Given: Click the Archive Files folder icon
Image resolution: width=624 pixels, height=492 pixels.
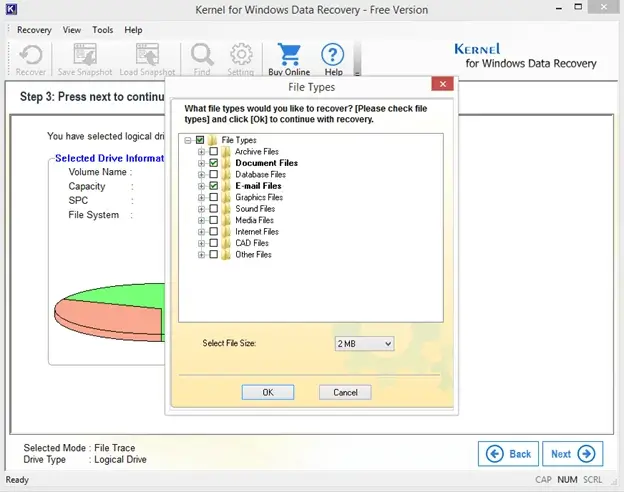Looking at the screenshot, I should point(226,152).
